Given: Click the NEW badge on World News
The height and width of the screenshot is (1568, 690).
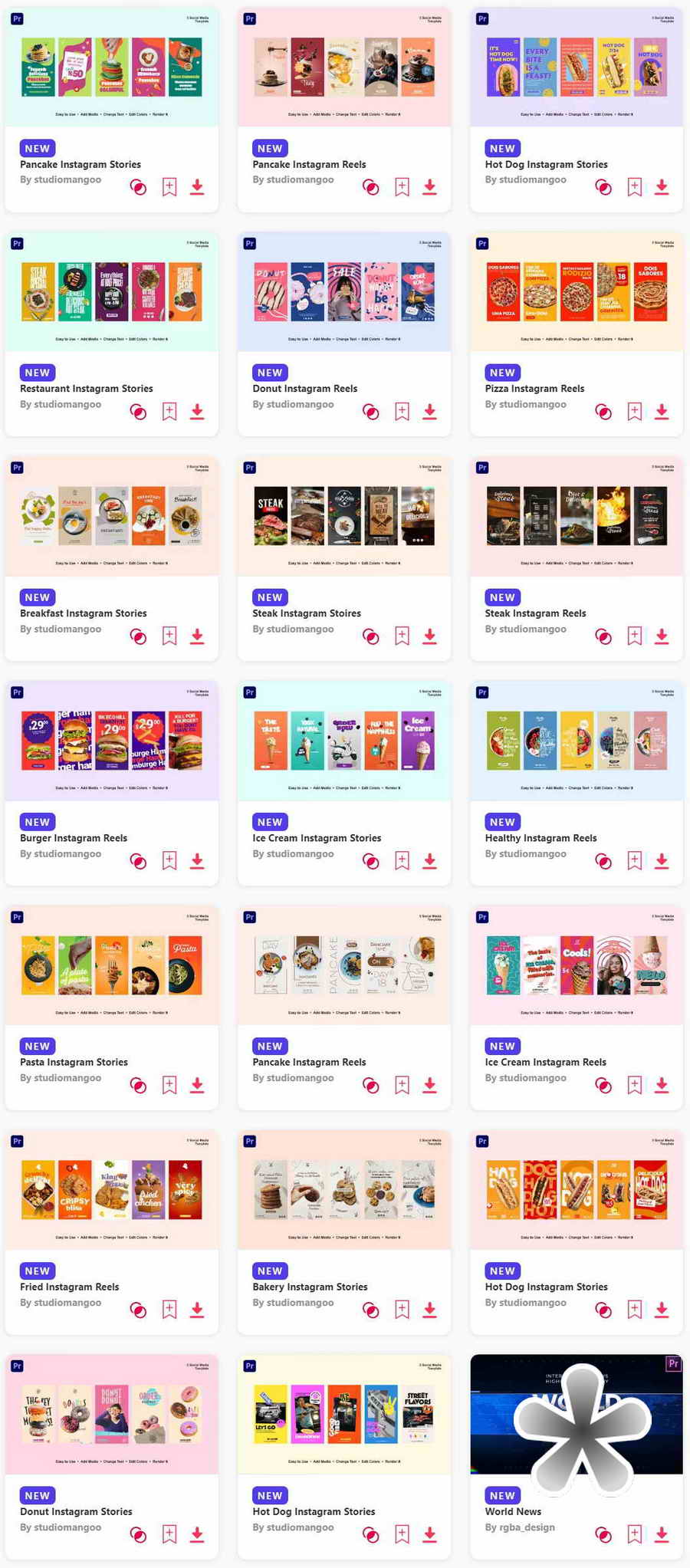Looking at the screenshot, I should (x=503, y=1496).
